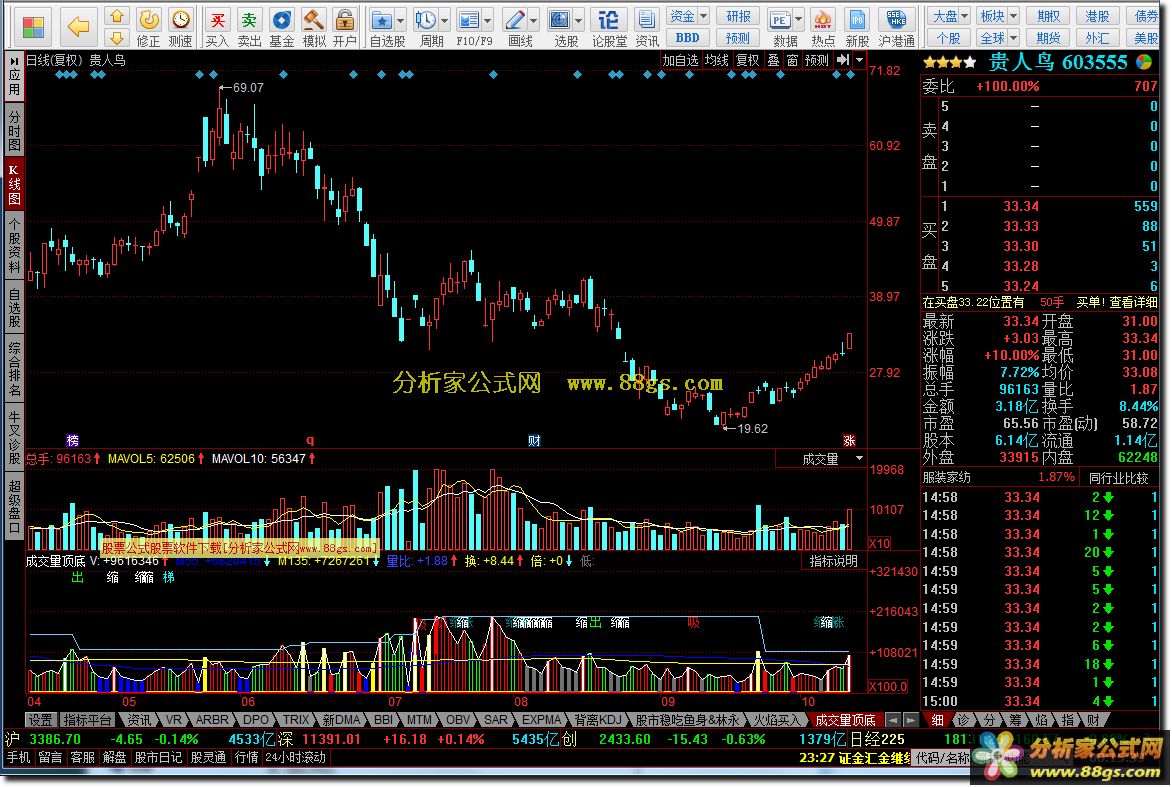
Task: Click the 指标说明 indicator description button
Action: coord(833,561)
